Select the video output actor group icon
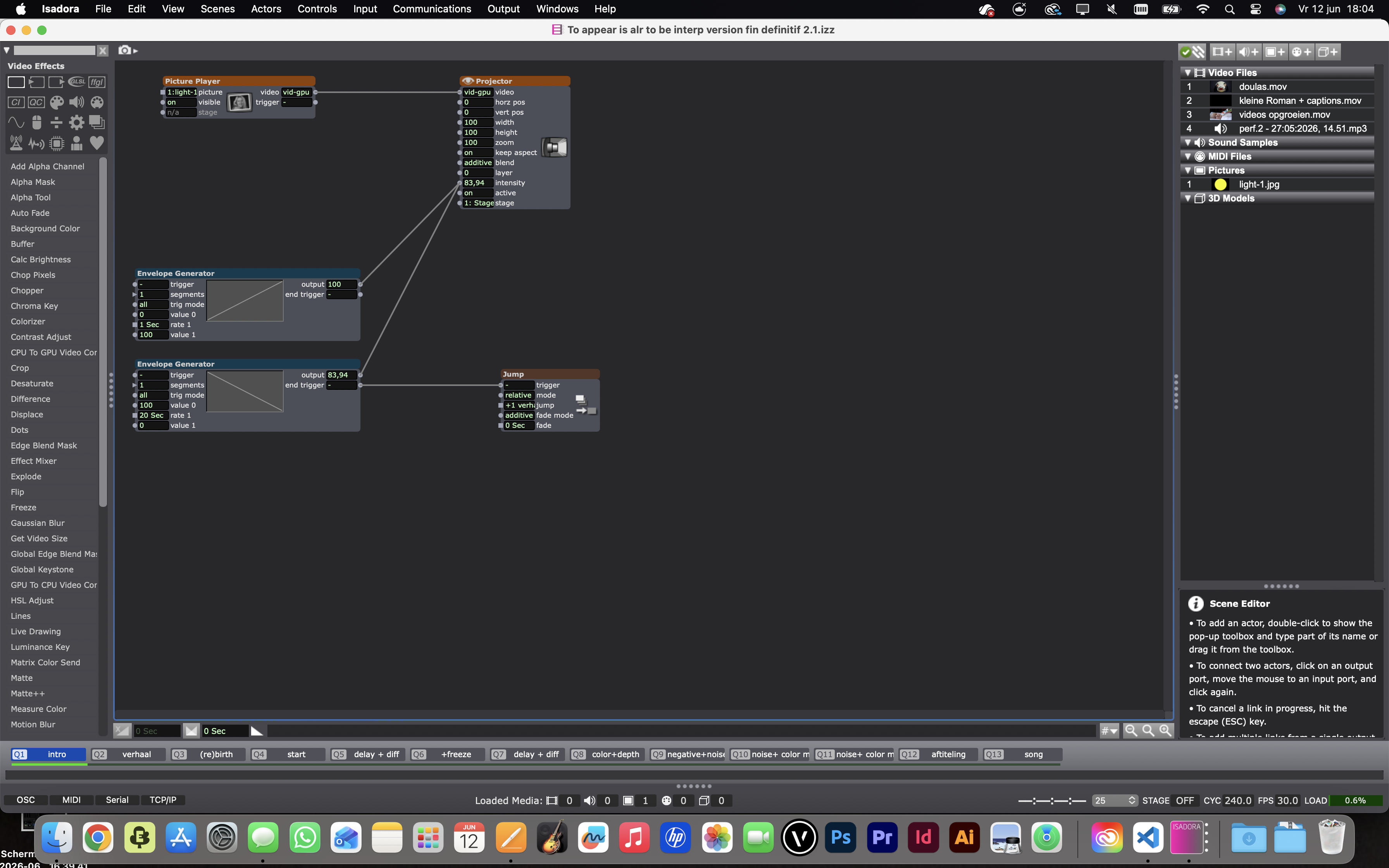The image size is (1389, 868). click(56, 82)
